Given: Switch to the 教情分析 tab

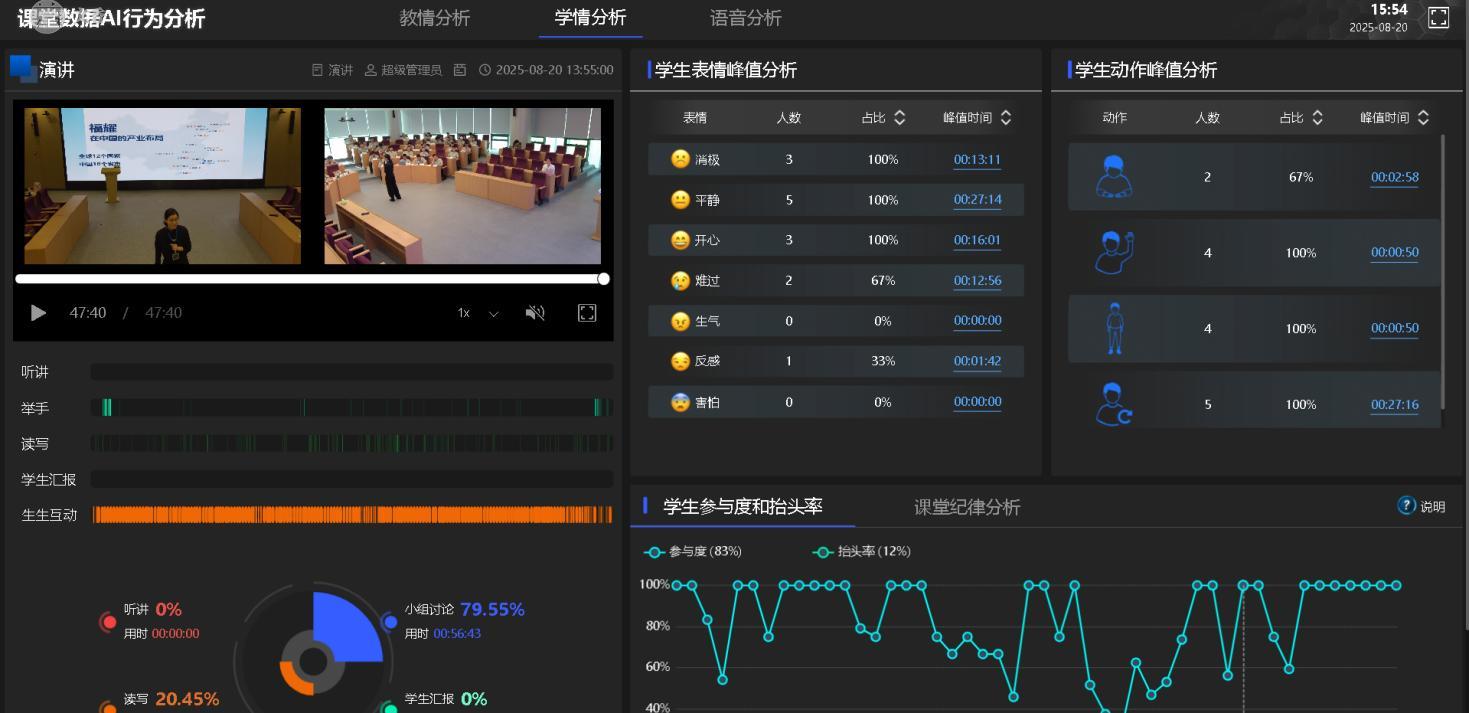Looking at the screenshot, I should 434,18.
